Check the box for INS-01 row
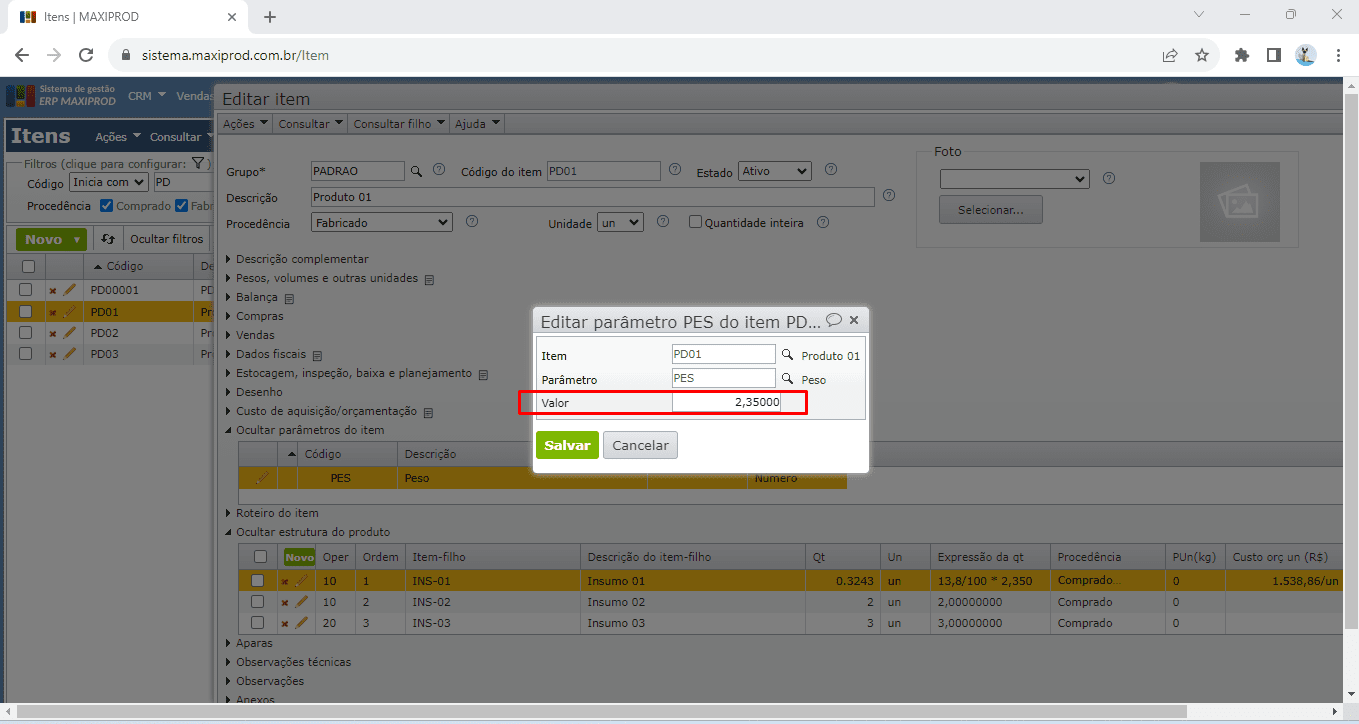This screenshot has width=1359, height=724. [257, 580]
